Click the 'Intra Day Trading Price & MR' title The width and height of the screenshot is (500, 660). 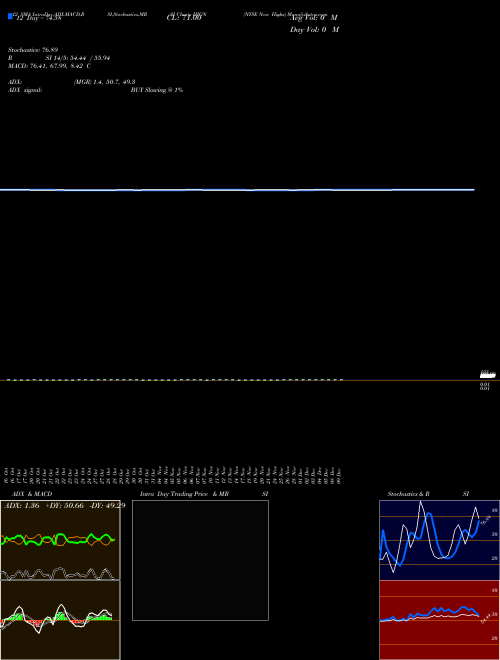point(184,494)
